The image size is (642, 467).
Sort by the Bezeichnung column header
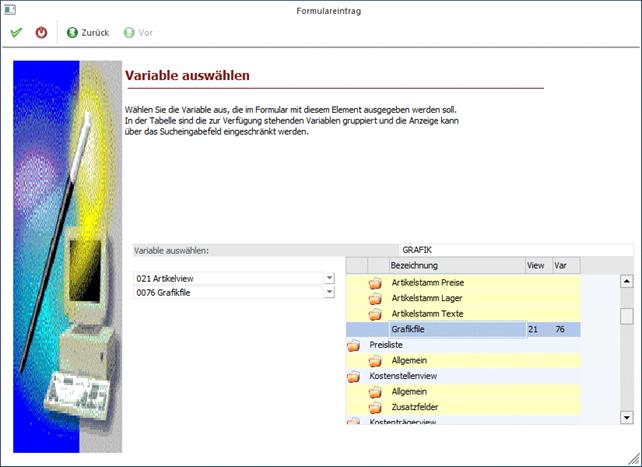[x=456, y=265]
